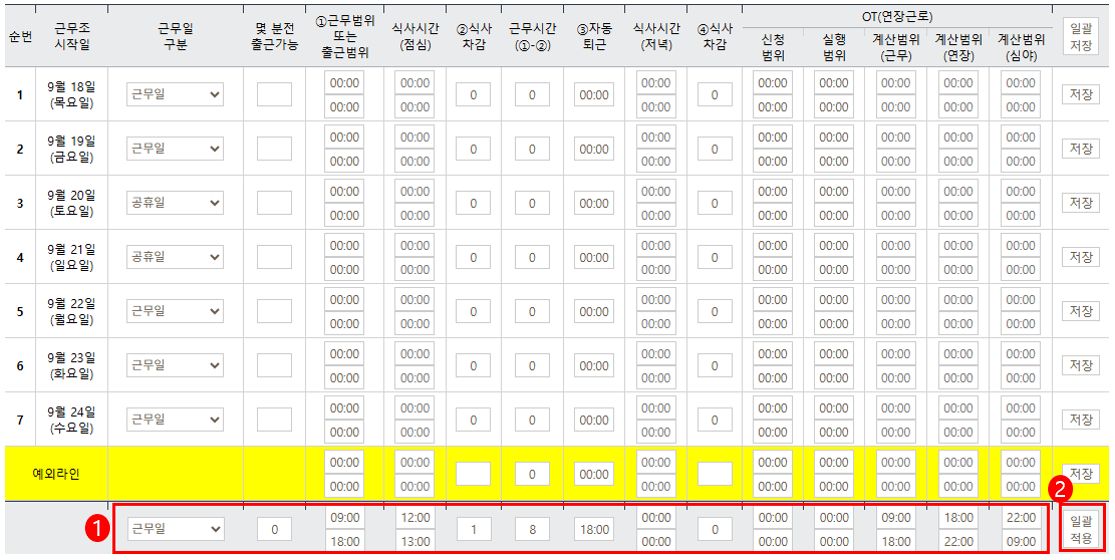Save the 9월 24일 (수요일) row
The height and width of the screenshot is (560, 1115).
click(1080, 419)
